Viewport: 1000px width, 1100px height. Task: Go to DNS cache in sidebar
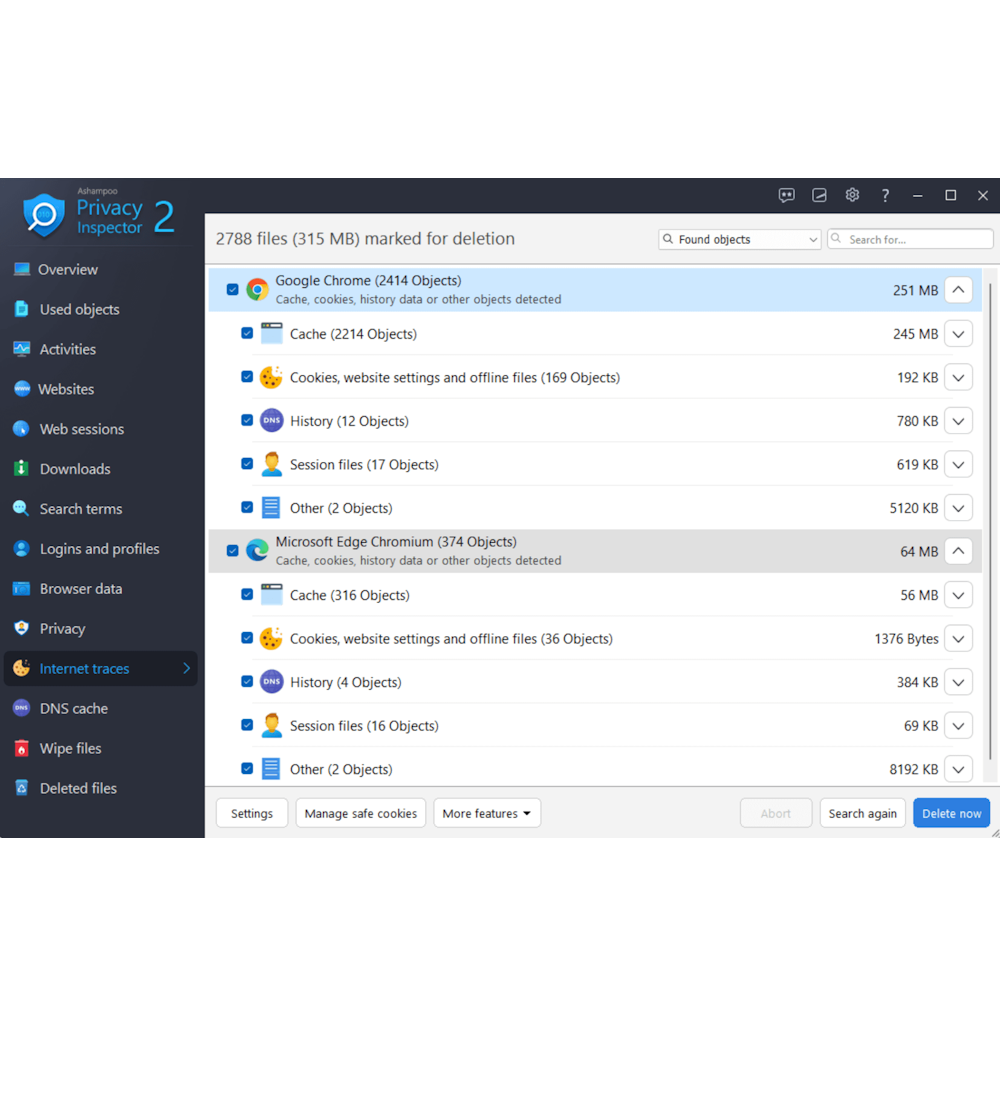coord(73,708)
